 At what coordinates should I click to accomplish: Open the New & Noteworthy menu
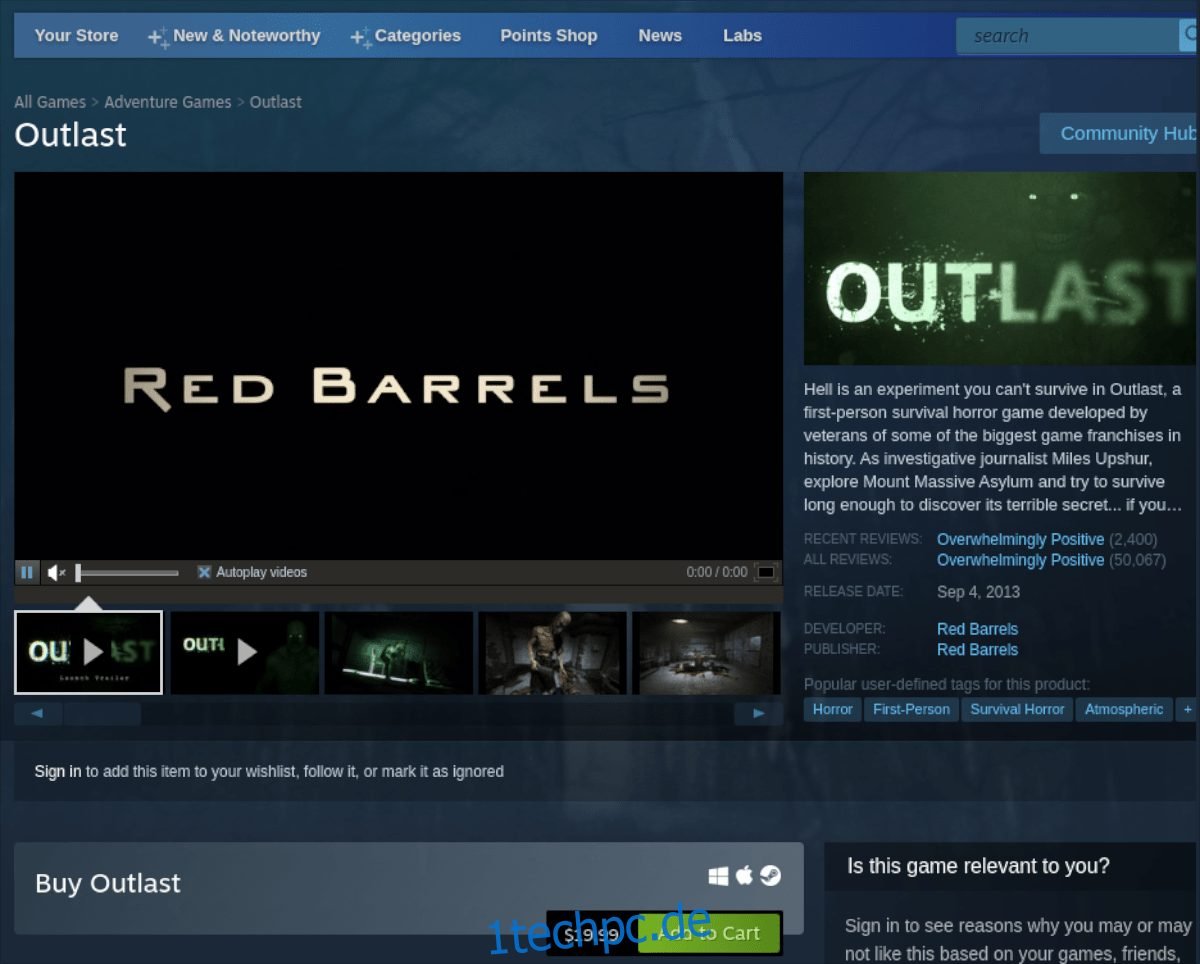tap(235, 35)
